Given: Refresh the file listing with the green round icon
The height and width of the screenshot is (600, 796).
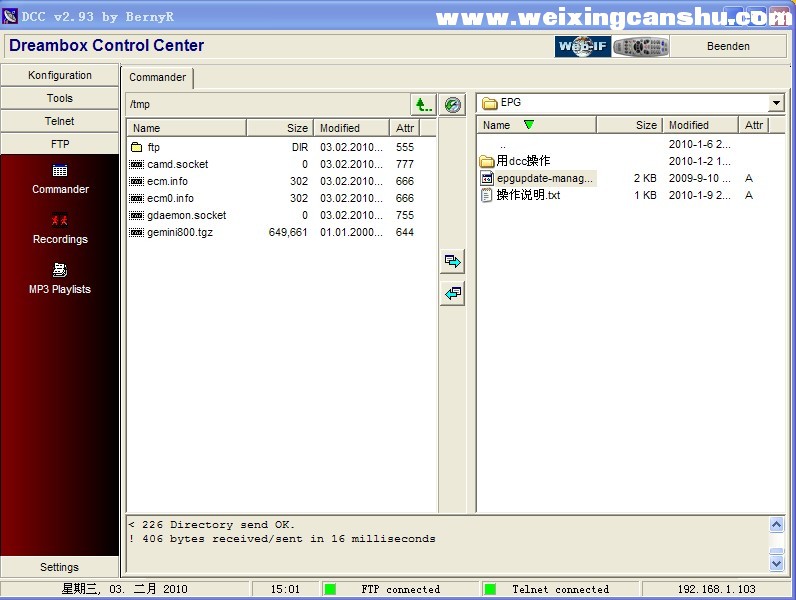Looking at the screenshot, I should point(452,105).
